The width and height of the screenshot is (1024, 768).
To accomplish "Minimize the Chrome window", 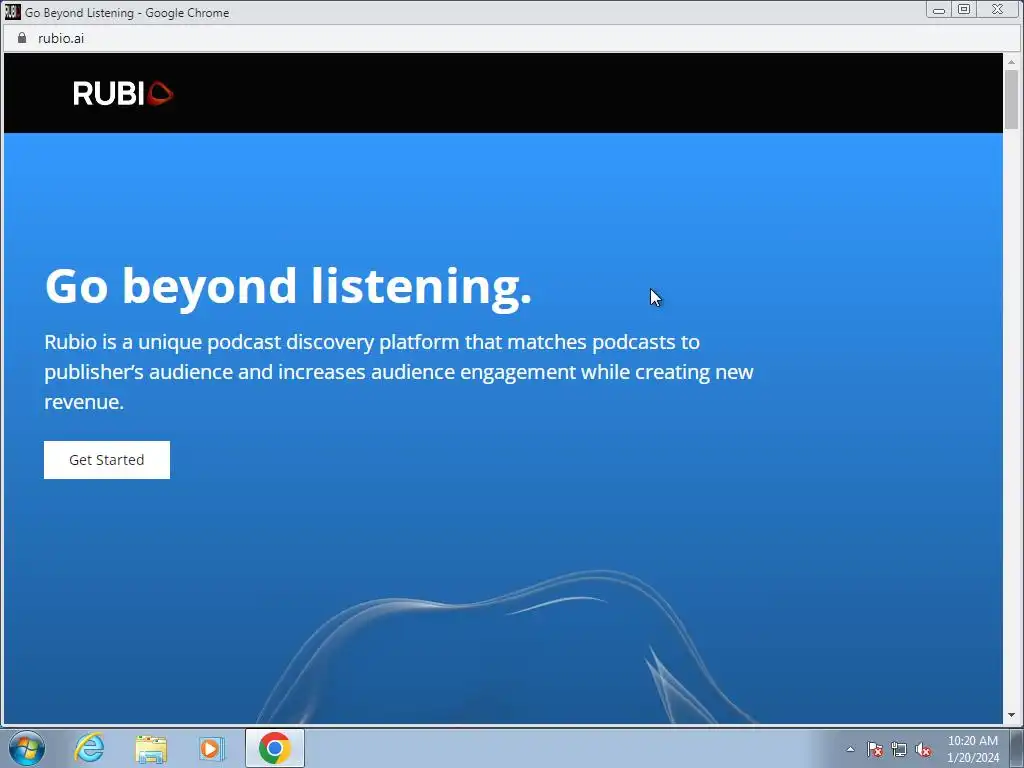I will (x=938, y=10).
